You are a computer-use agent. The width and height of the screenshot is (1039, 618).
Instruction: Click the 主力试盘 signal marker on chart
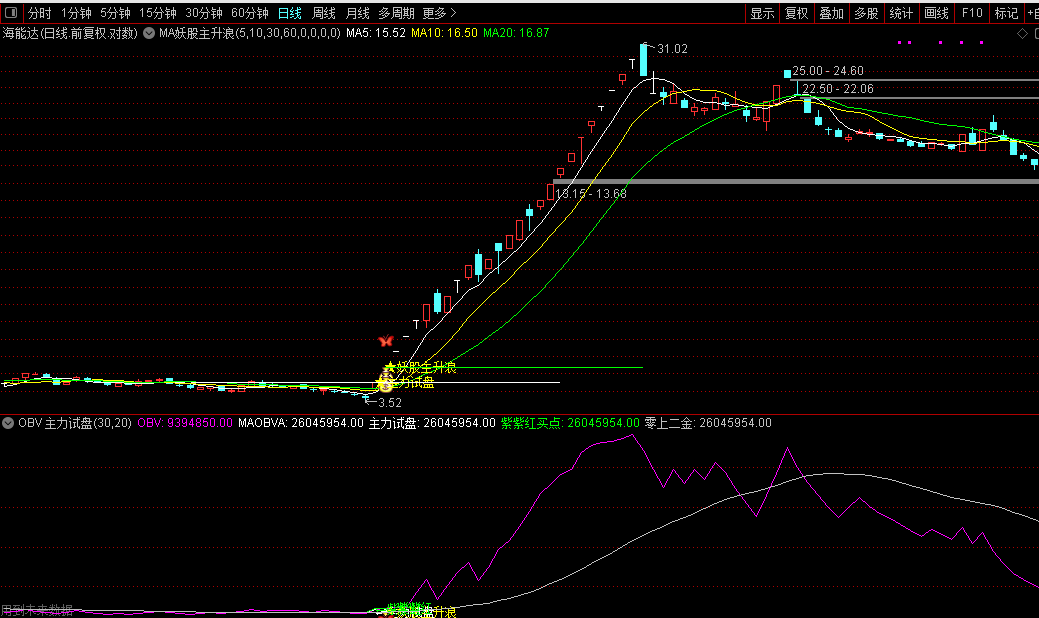[x=406, y=382]
